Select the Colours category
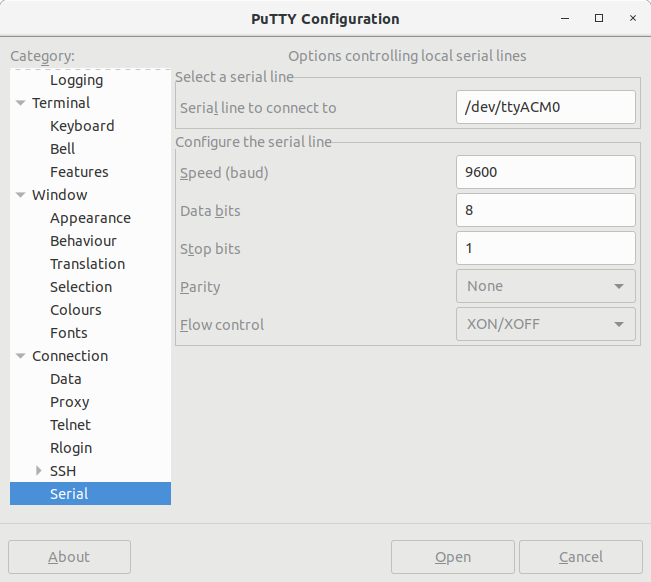Image resolution: width=651 pixels, height=582 pixels. [76, 310]
